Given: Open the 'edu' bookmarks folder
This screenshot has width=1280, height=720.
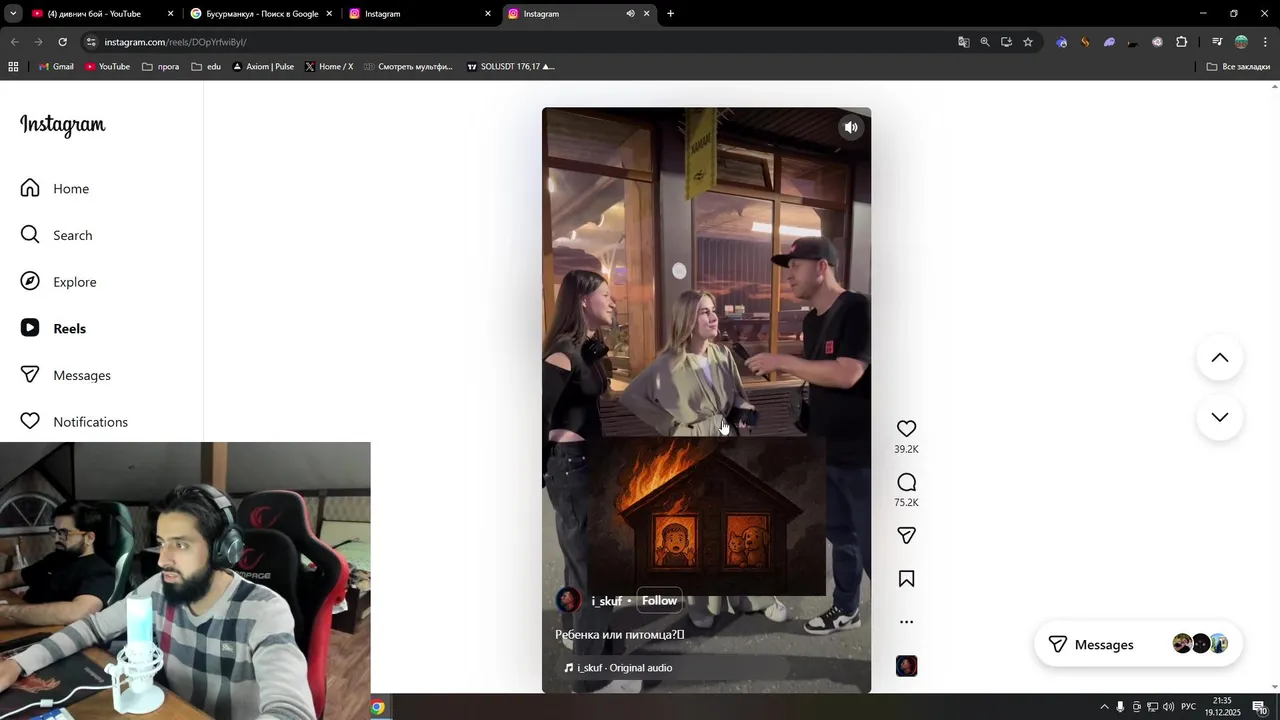Looking at the screenshot, I should click(x=206, y=67).
